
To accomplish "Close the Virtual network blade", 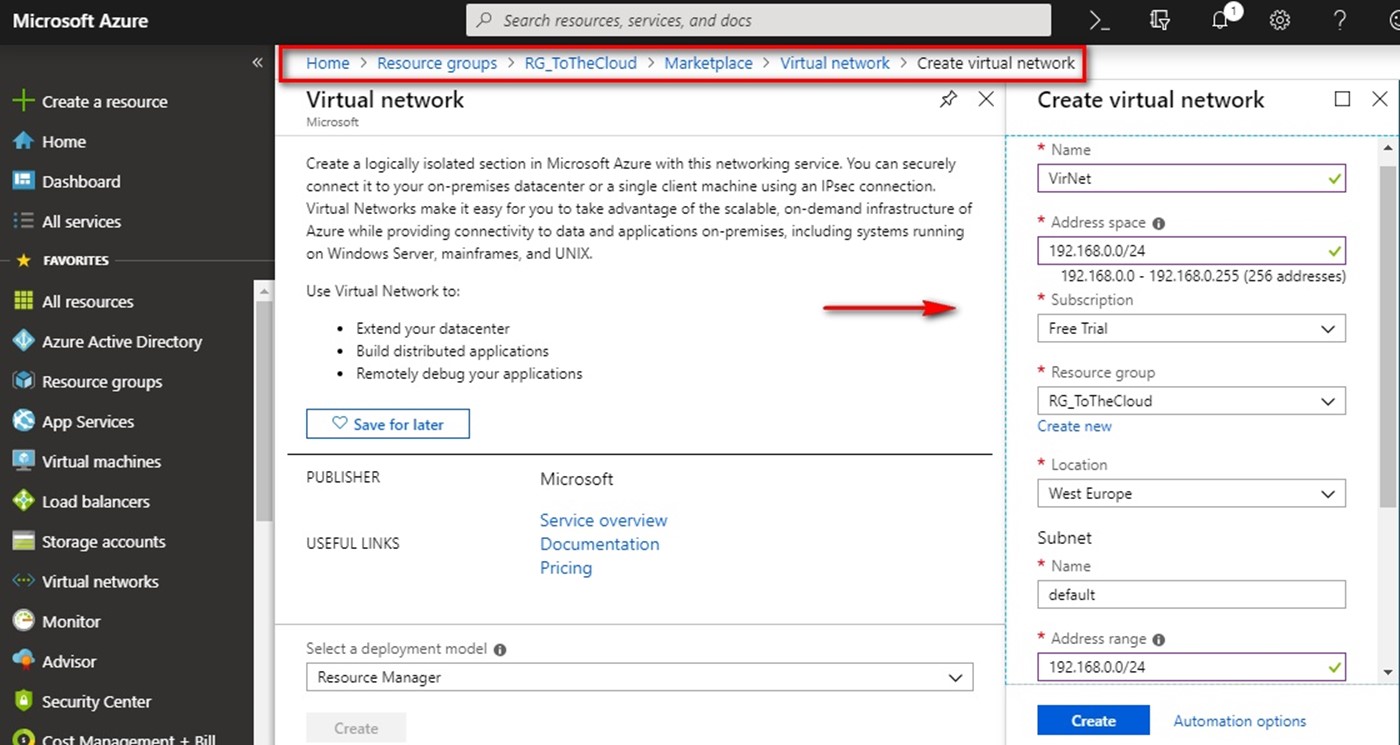I will (x=986, y=99).
